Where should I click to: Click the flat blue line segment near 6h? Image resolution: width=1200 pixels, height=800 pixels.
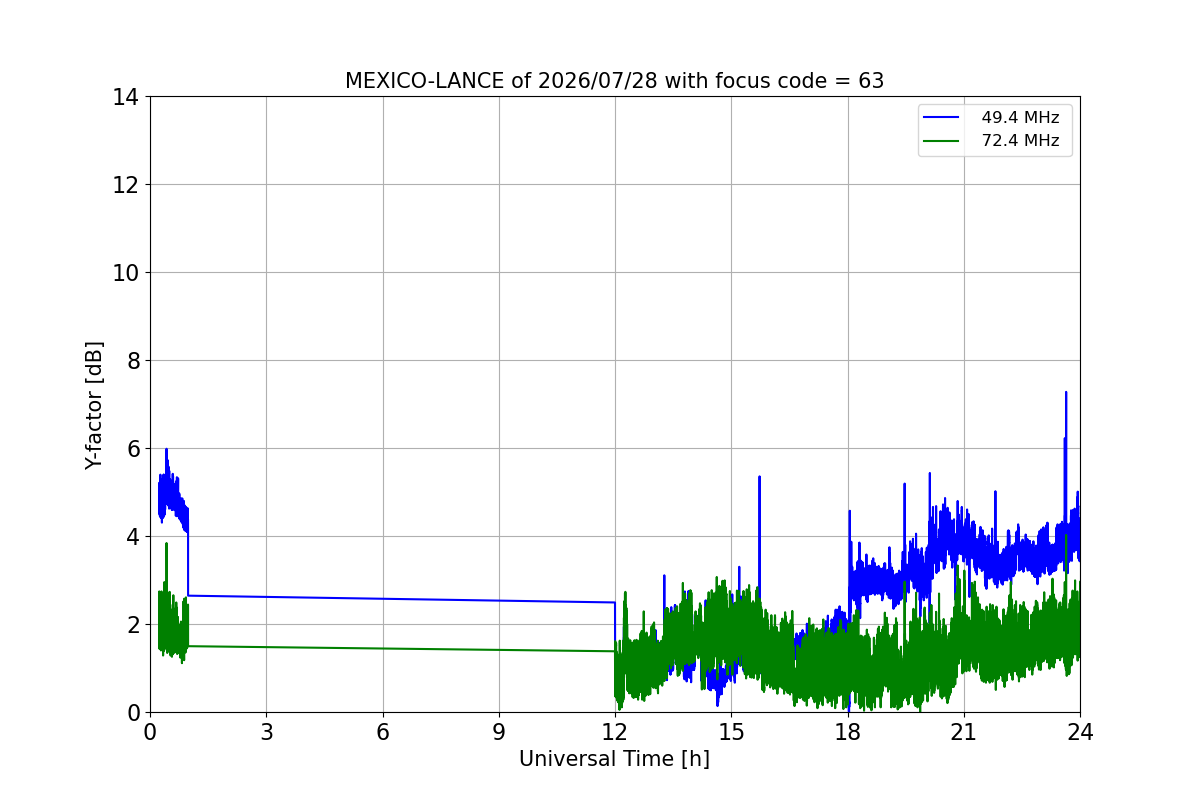click(382, 599)
